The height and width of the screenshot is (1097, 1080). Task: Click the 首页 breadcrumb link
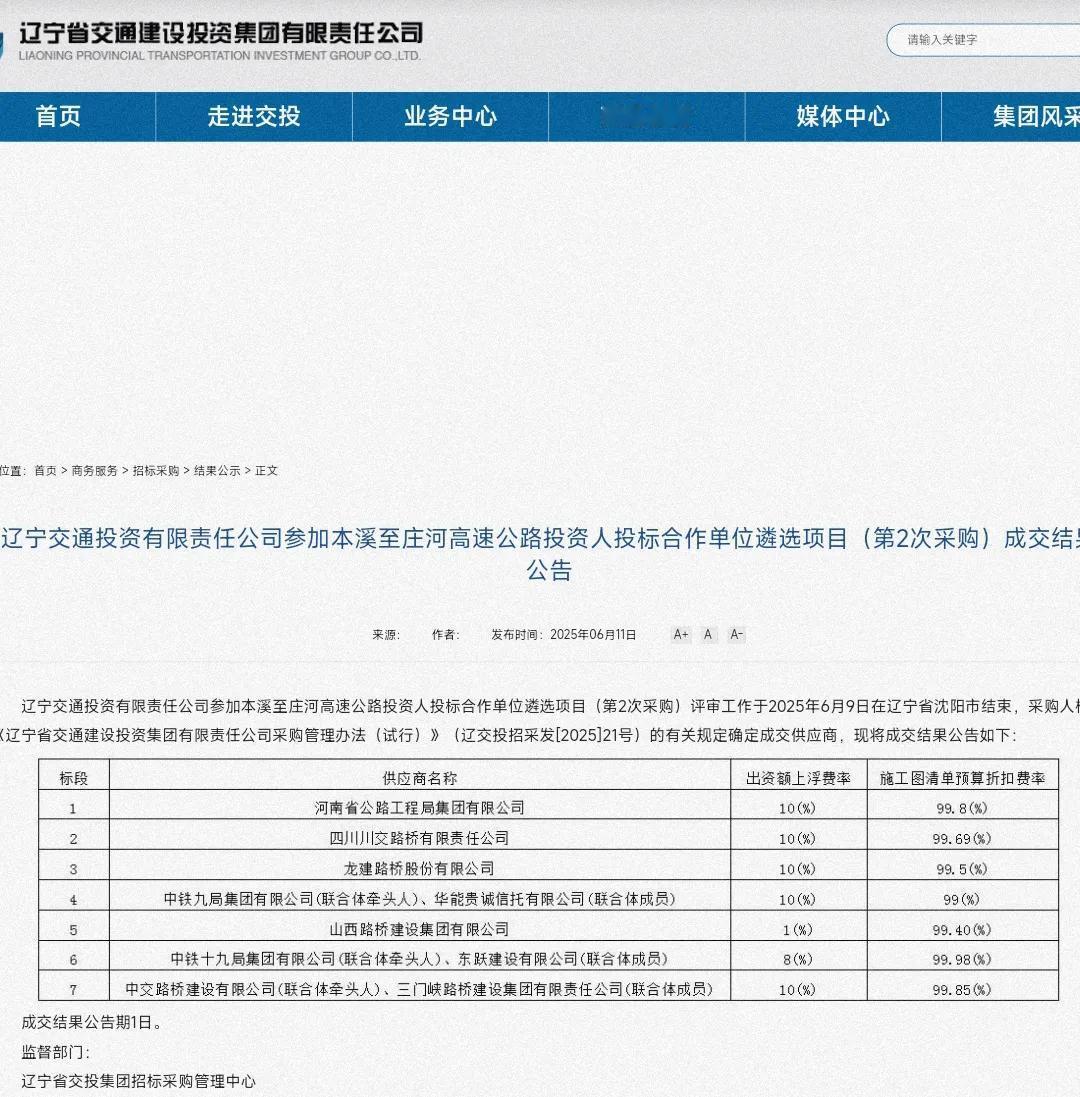(45, 471)
